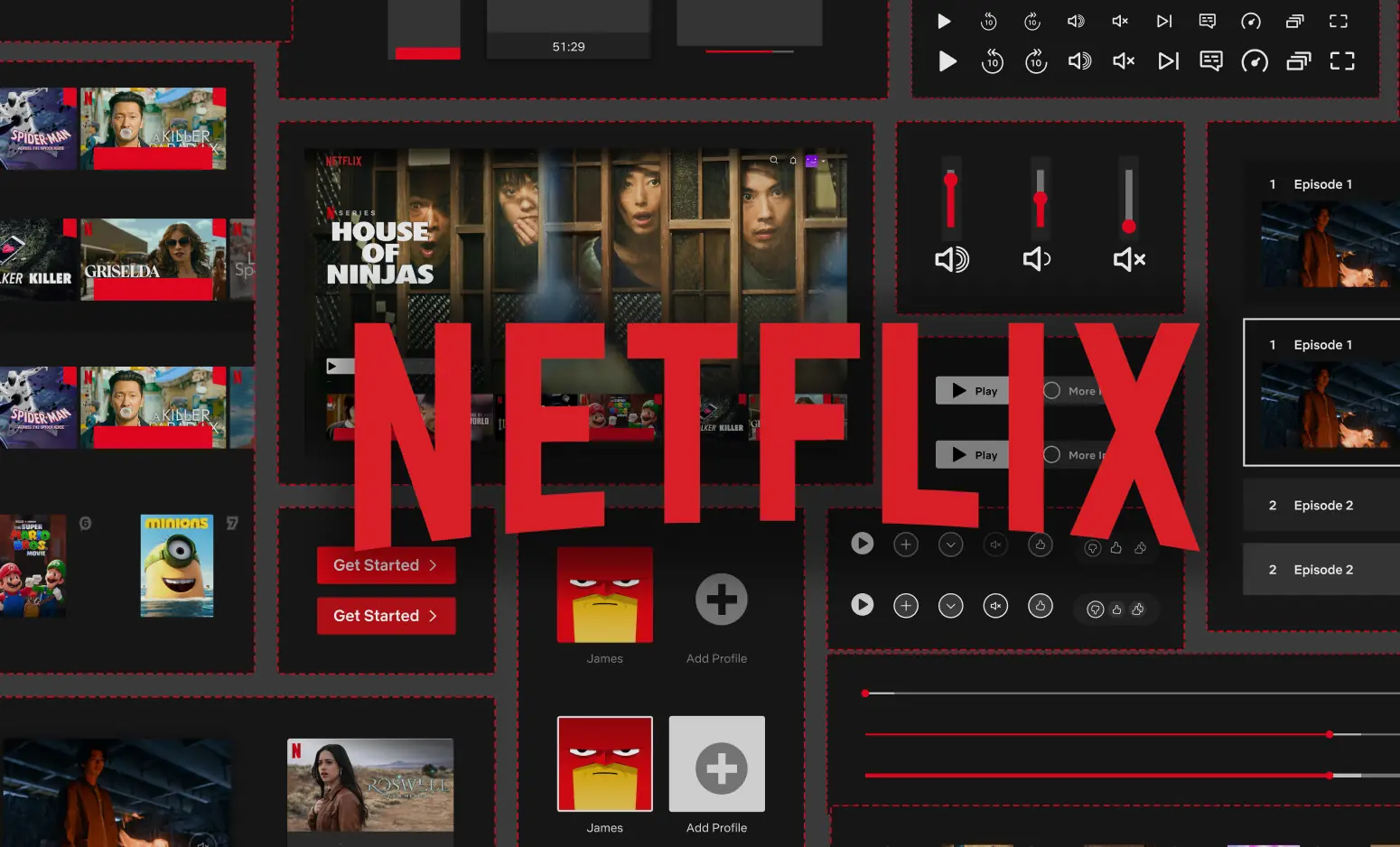Click the round Add Profile plus with the dim label

pyautogui.click(x=722, y=600)
